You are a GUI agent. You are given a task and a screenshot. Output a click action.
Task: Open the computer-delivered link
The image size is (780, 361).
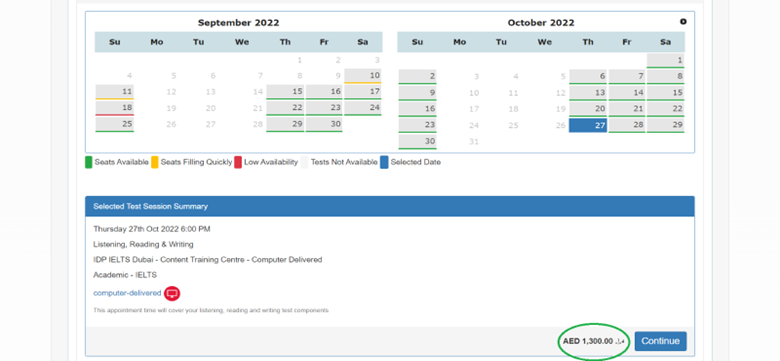tap(127, 293)
